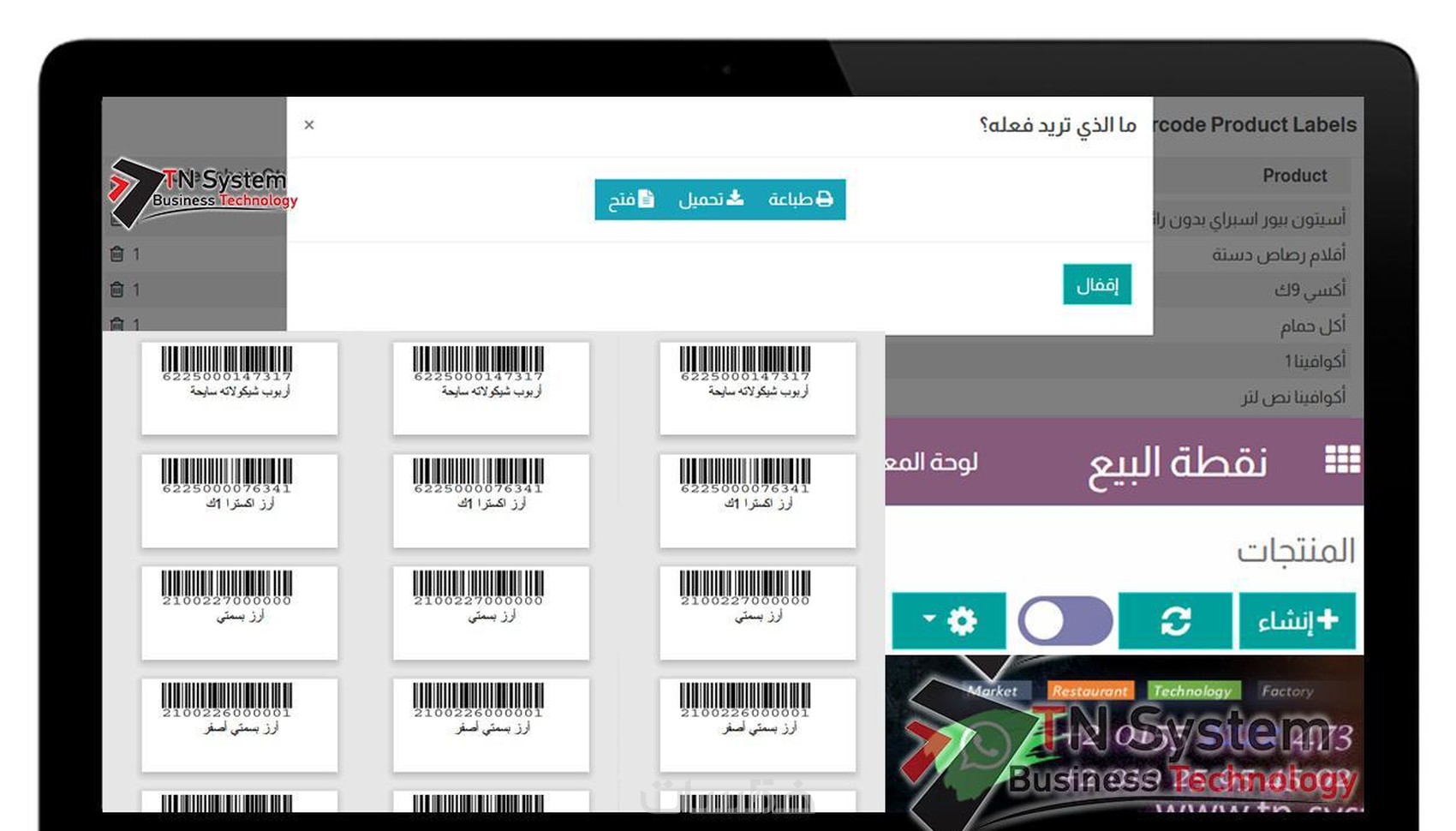The width and height of the screenshot is (1456, 831).
Task: Click the refresh arrows button
Action: pos(1175,620)
